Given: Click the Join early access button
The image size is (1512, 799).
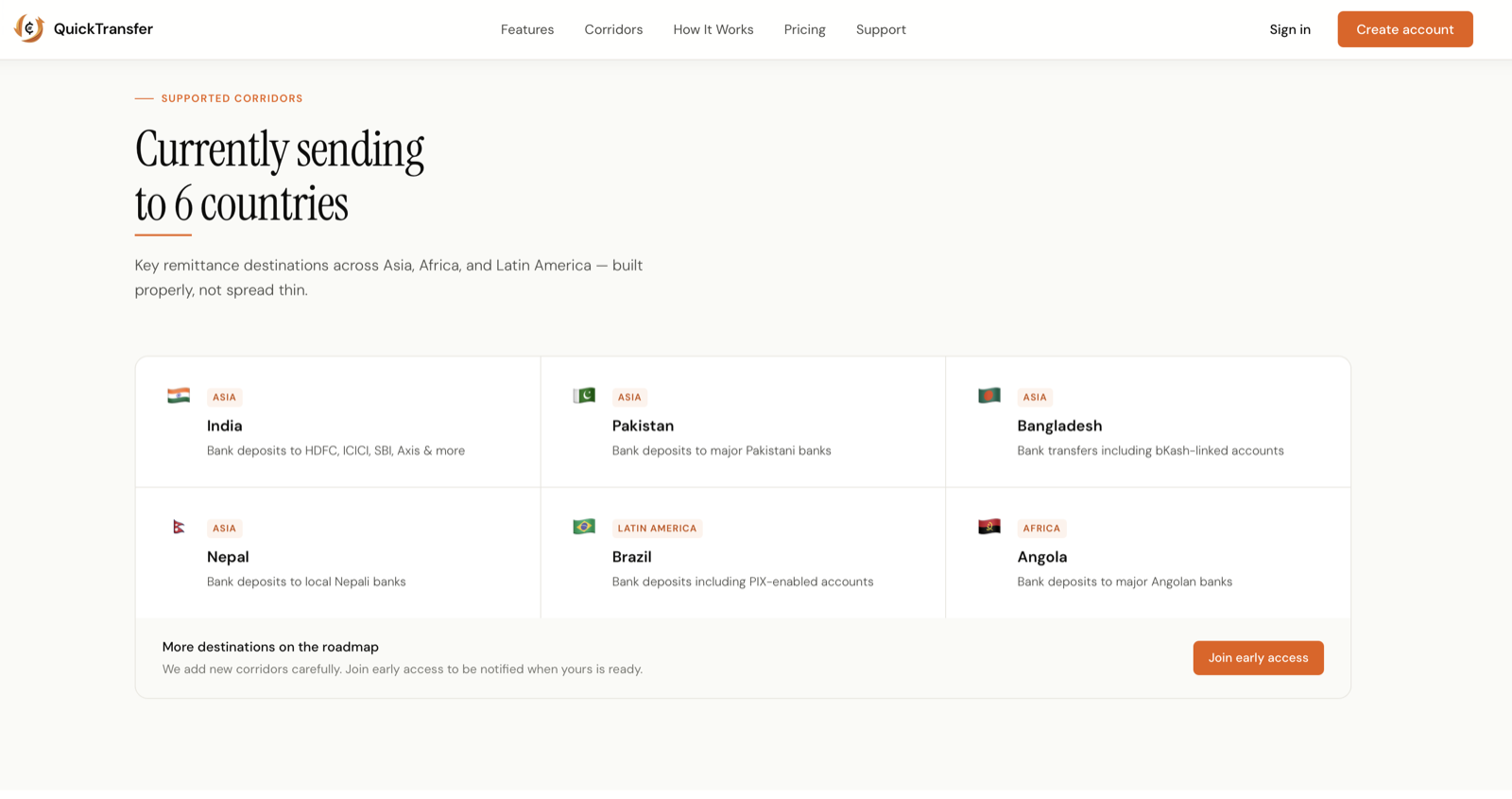Looking at the screenshot, I should pos(1258,658).
